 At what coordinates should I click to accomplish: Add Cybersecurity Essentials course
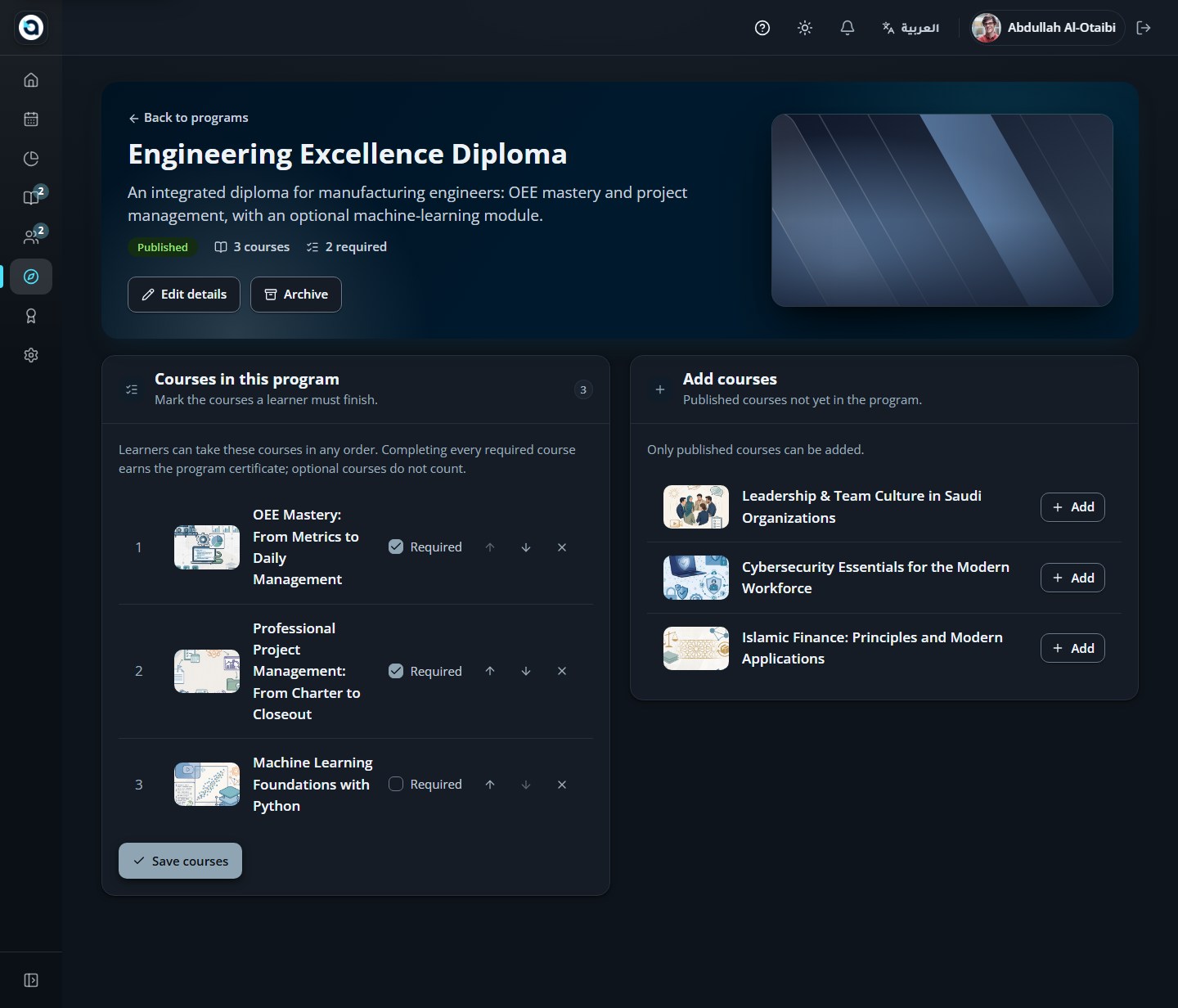click(1072, 578)
